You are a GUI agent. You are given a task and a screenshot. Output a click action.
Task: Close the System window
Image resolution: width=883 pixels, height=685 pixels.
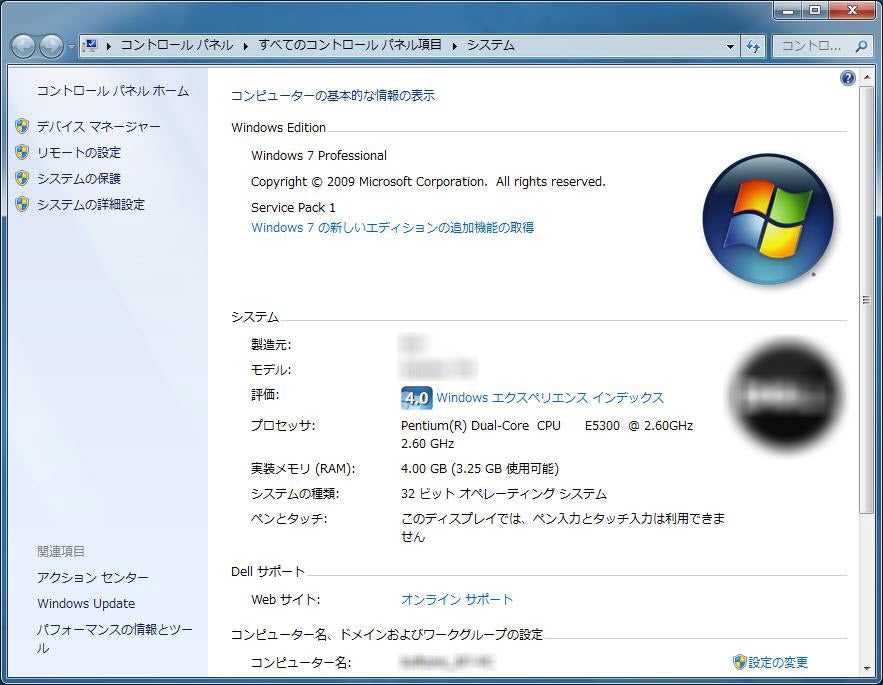pos(852,11)
